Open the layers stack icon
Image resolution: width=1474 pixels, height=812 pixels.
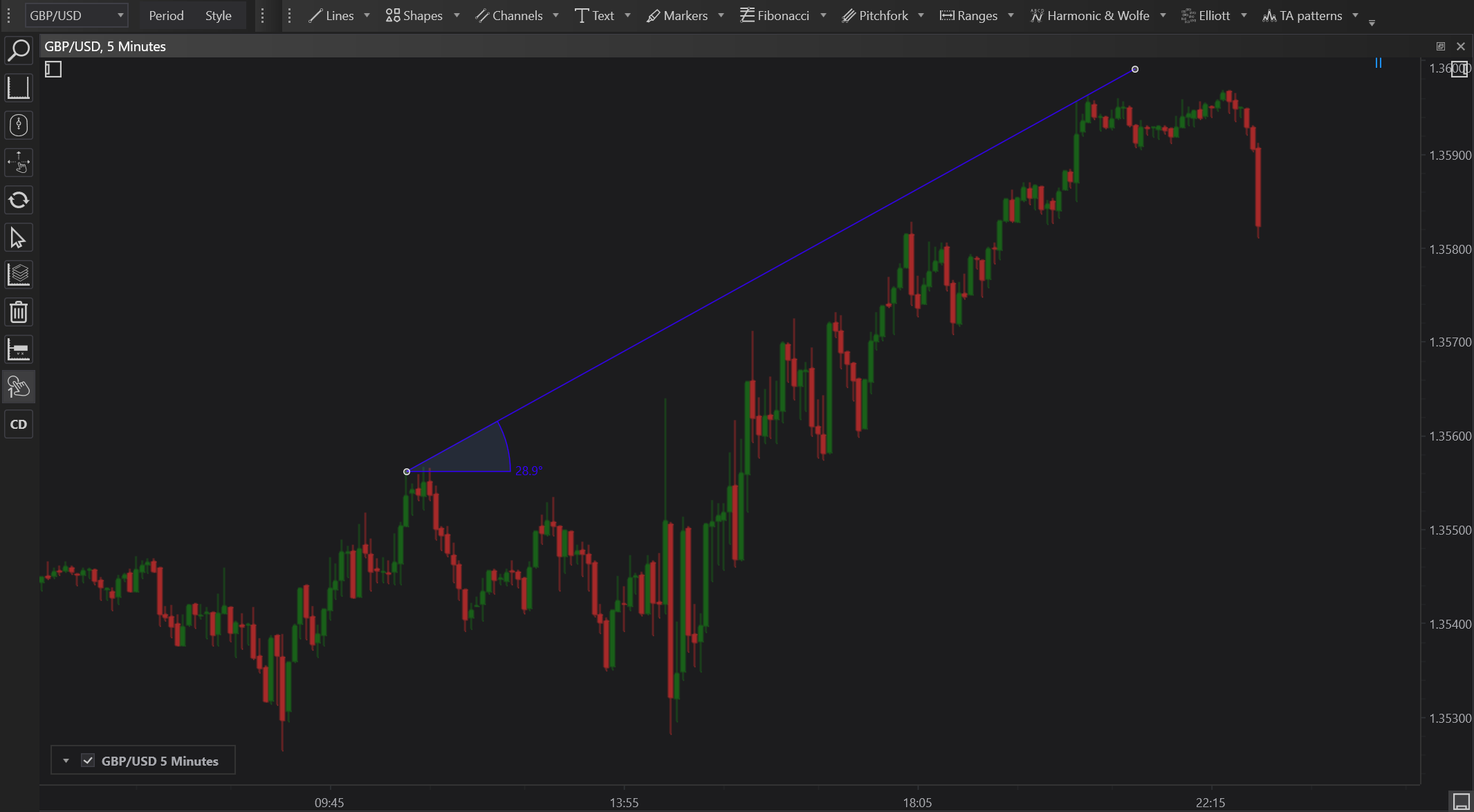(x=19, y=275)
